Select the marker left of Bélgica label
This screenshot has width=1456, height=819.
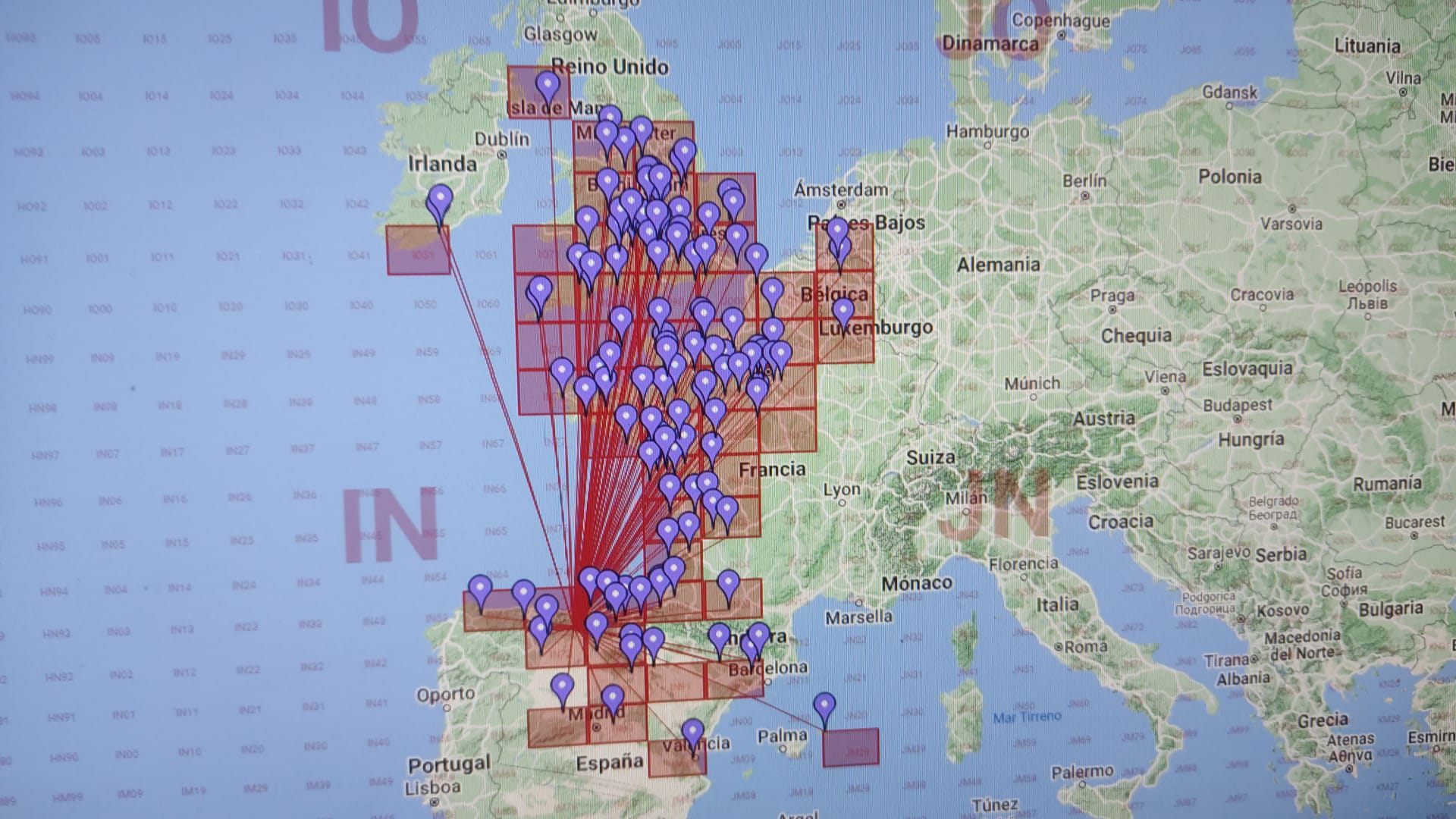[772, 297]
